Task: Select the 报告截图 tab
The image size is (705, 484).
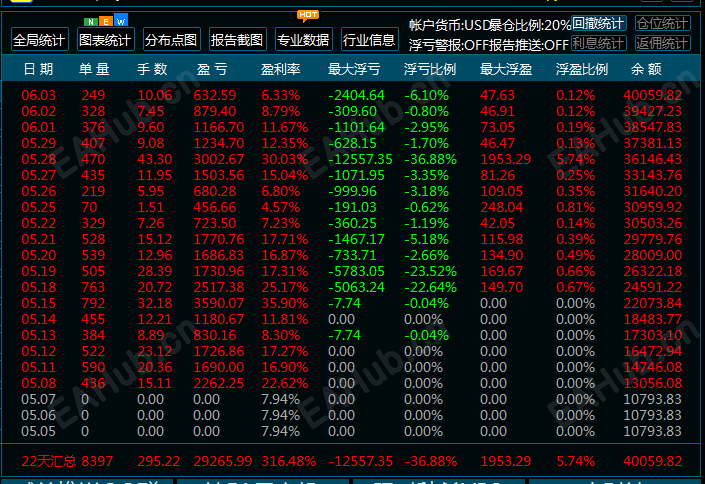Action: click(x=238, y=40)
